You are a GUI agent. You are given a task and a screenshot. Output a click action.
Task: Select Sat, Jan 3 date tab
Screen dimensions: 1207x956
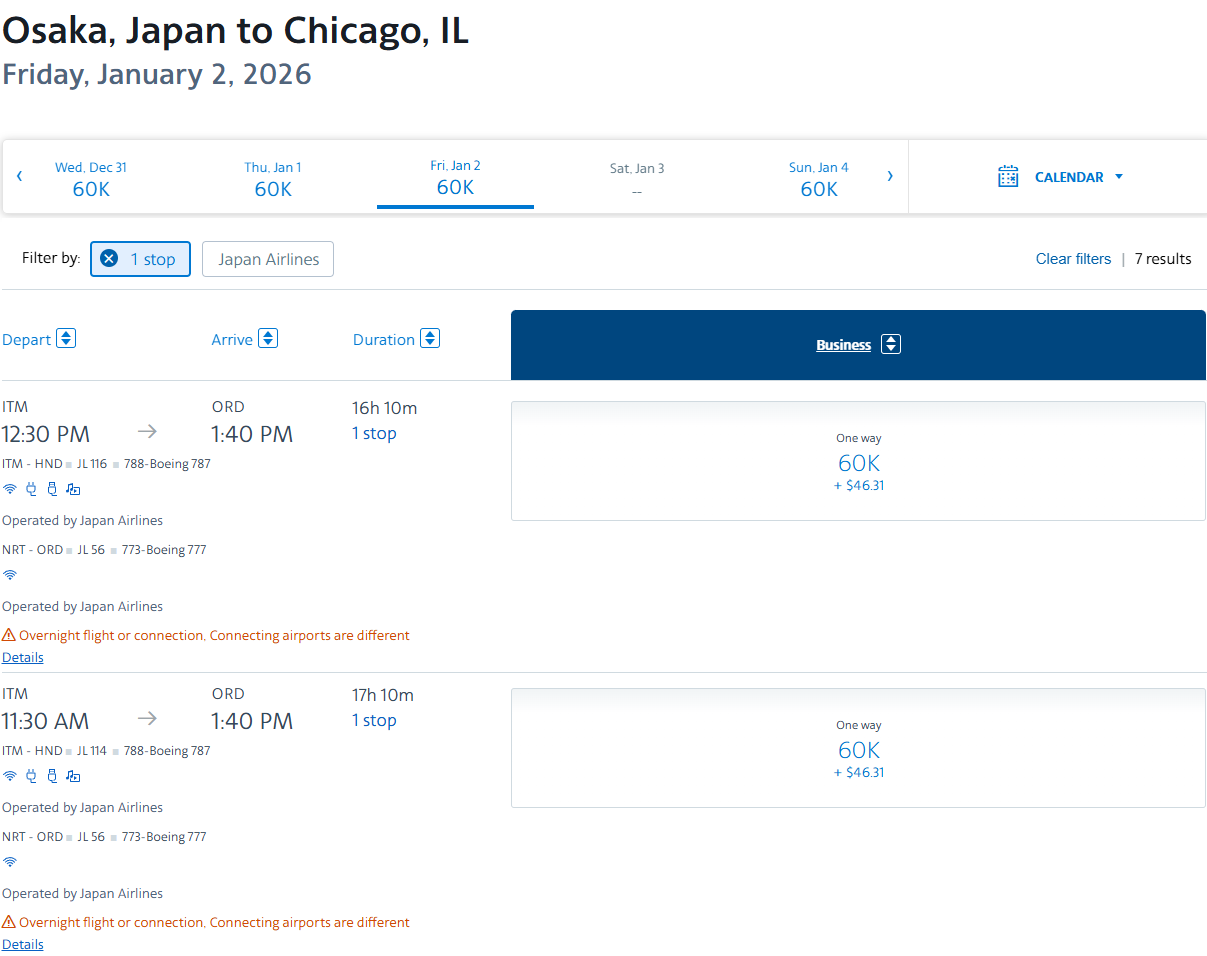click(x=637, y=178)
